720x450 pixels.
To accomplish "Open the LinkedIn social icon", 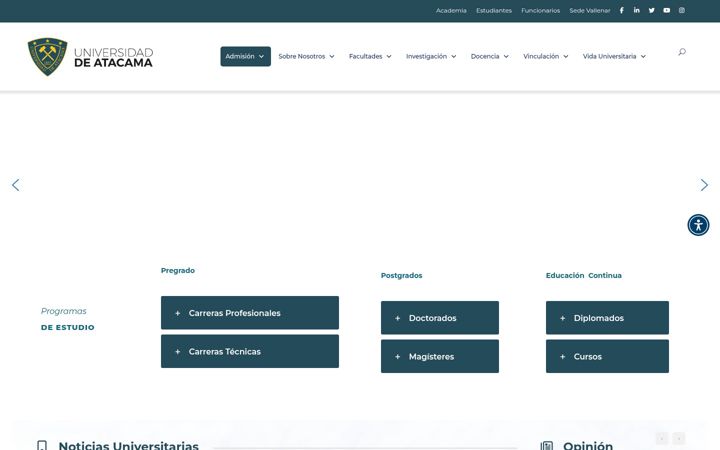I will tap(636, 10).
